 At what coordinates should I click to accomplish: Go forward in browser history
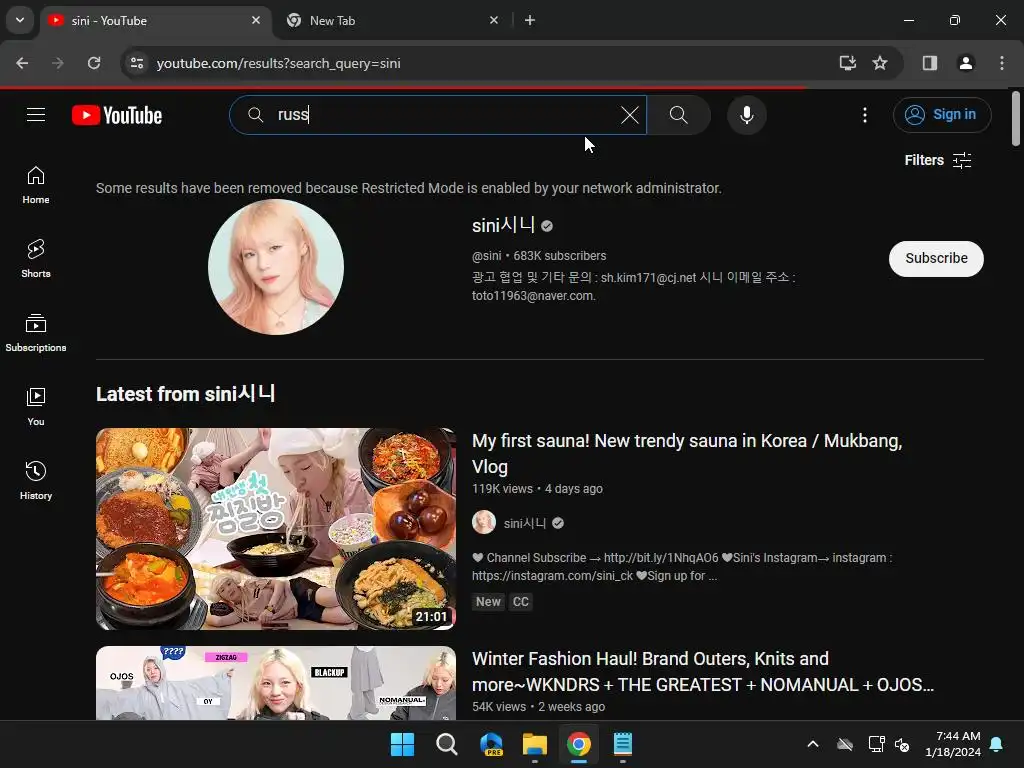[58, 63]
